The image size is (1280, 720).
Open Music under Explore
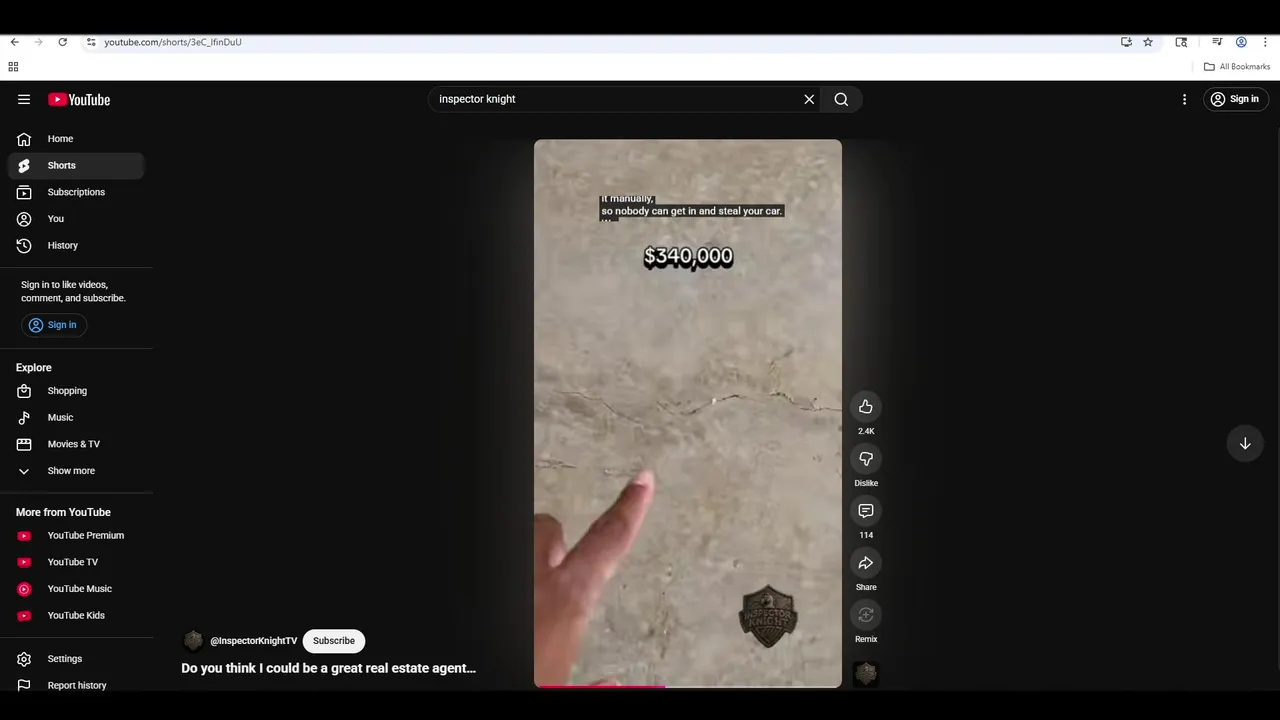76,417
